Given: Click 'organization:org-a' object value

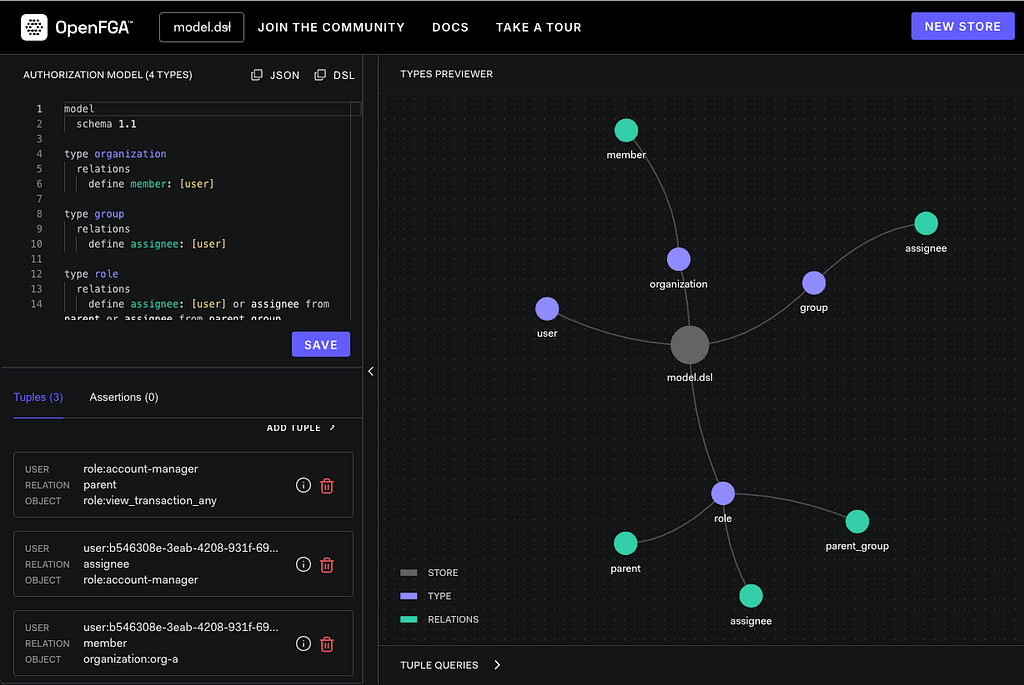Looking at the screenshot, I should (x=131, y=659).
